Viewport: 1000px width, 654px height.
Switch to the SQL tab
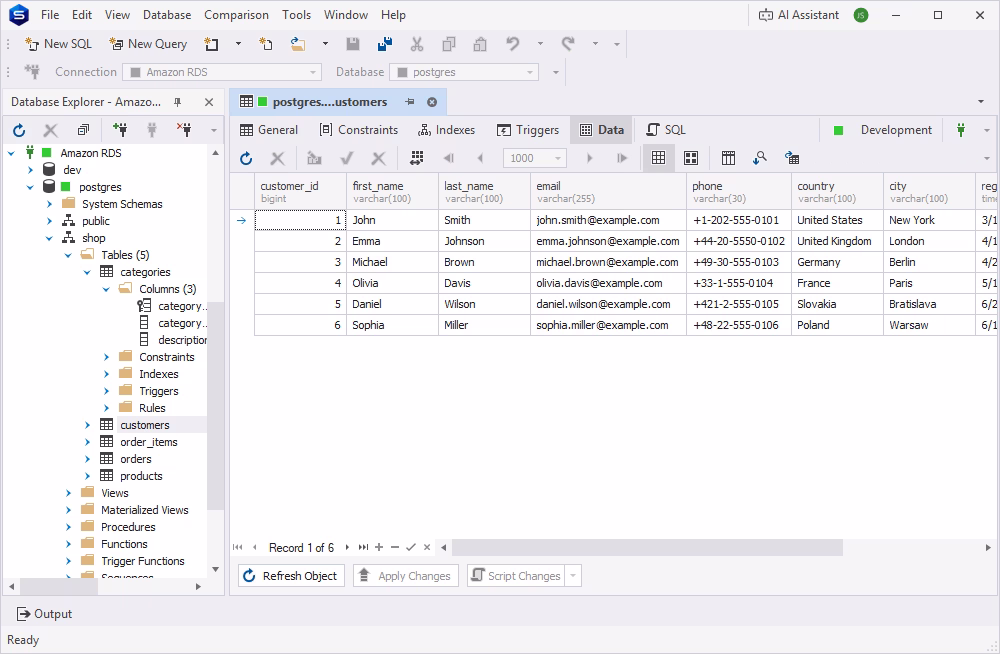tap(666, 130)
